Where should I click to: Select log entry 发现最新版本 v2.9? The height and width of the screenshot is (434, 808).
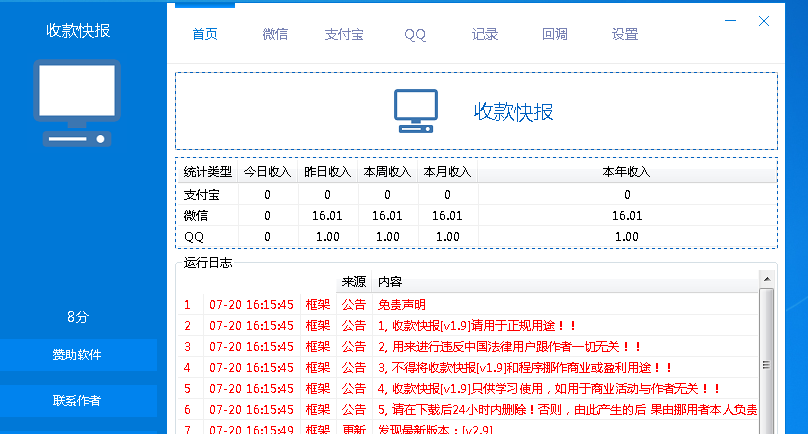[x=468, y=429]
